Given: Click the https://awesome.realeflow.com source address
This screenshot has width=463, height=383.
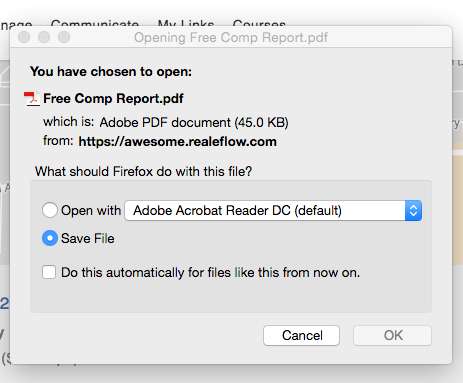Looking at the screenshot, I should point(177,142).
